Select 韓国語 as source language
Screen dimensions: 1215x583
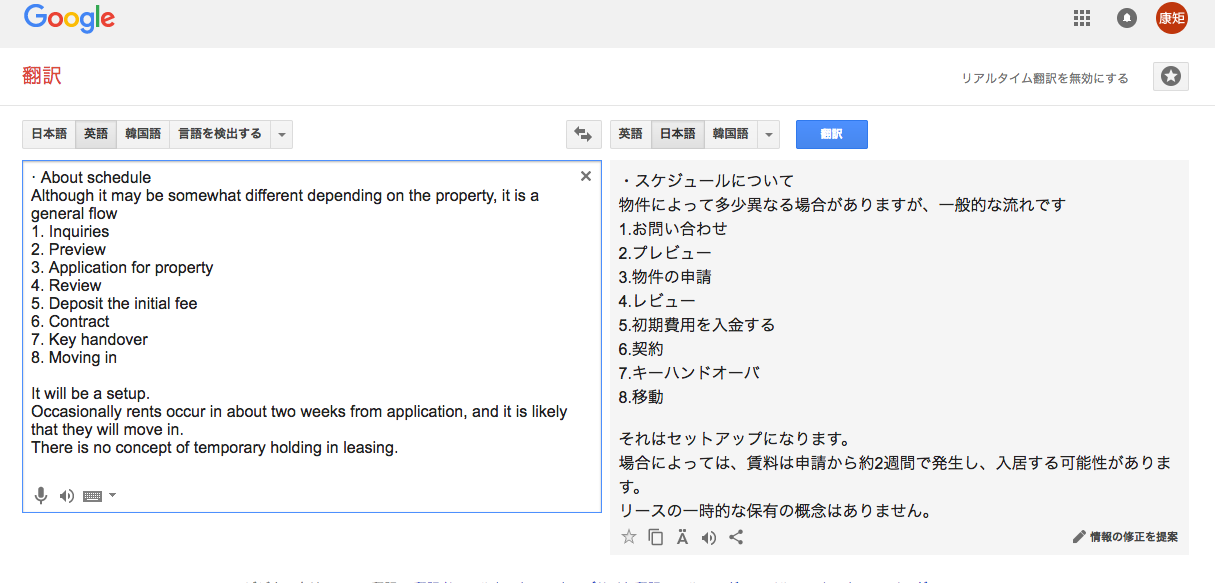[143, 134]
